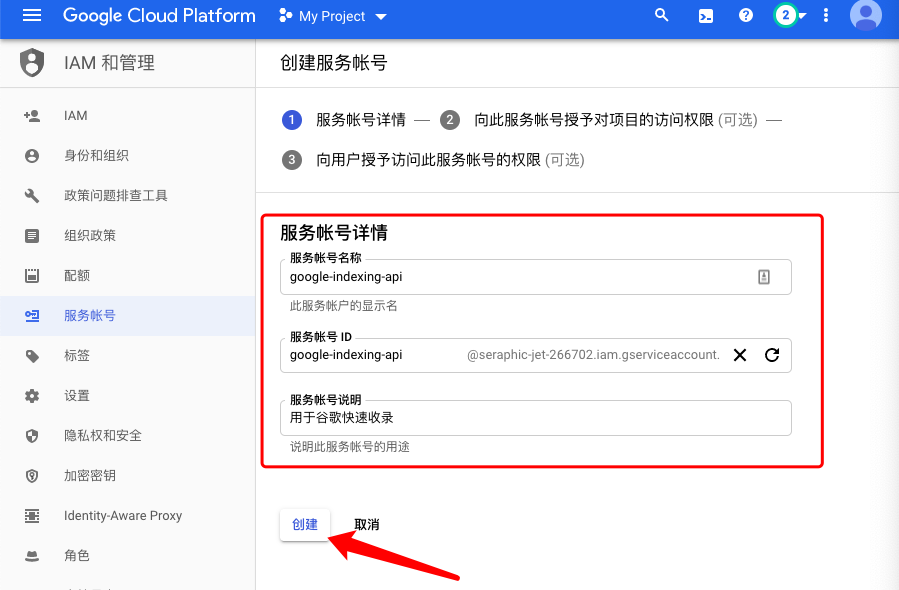Click the 向用户授予访问此服务帐号的权限 step label
This screenshot has width=899, height=590.
tap(428, 160)
